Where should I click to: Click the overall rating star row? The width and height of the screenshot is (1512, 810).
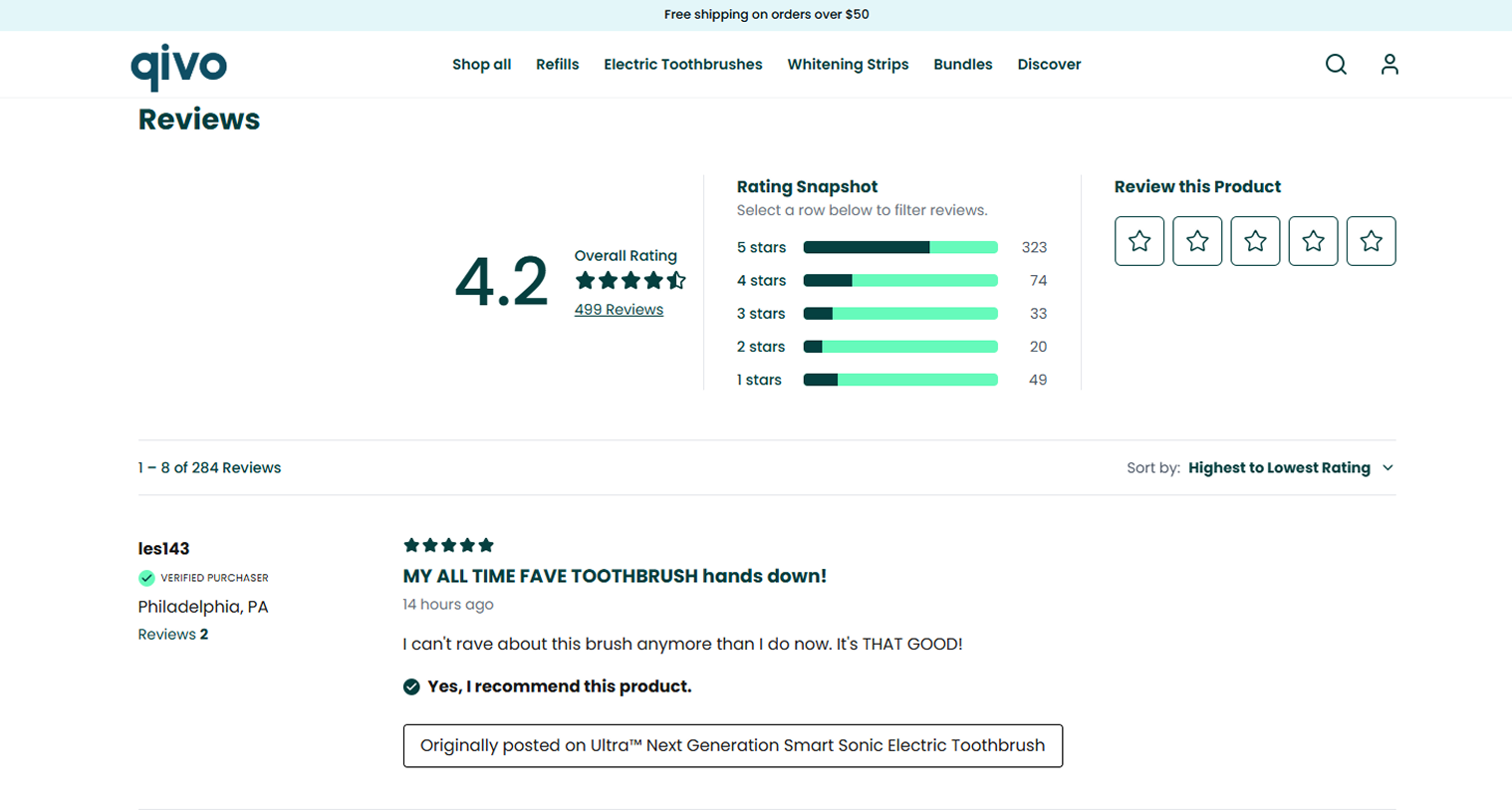(x=630, y=281)
